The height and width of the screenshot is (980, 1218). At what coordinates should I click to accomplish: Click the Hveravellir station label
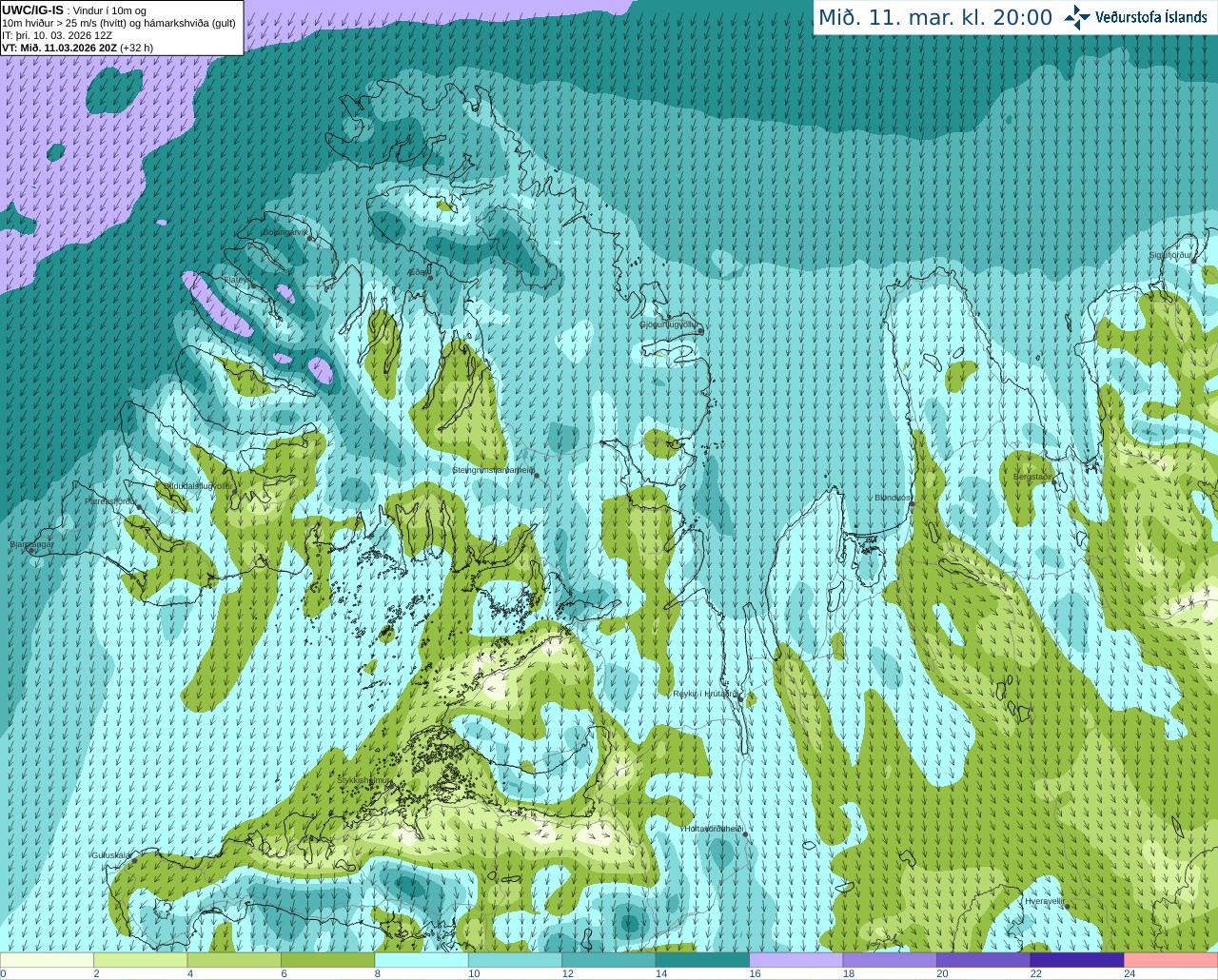[x=1044, y=900]
